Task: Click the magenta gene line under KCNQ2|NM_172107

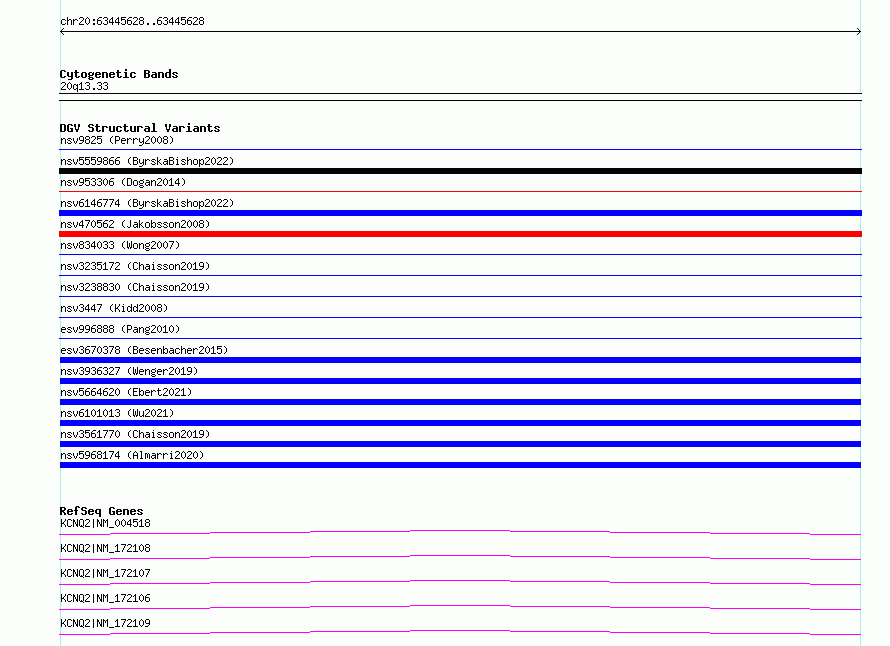Action: tap(460, 582)
